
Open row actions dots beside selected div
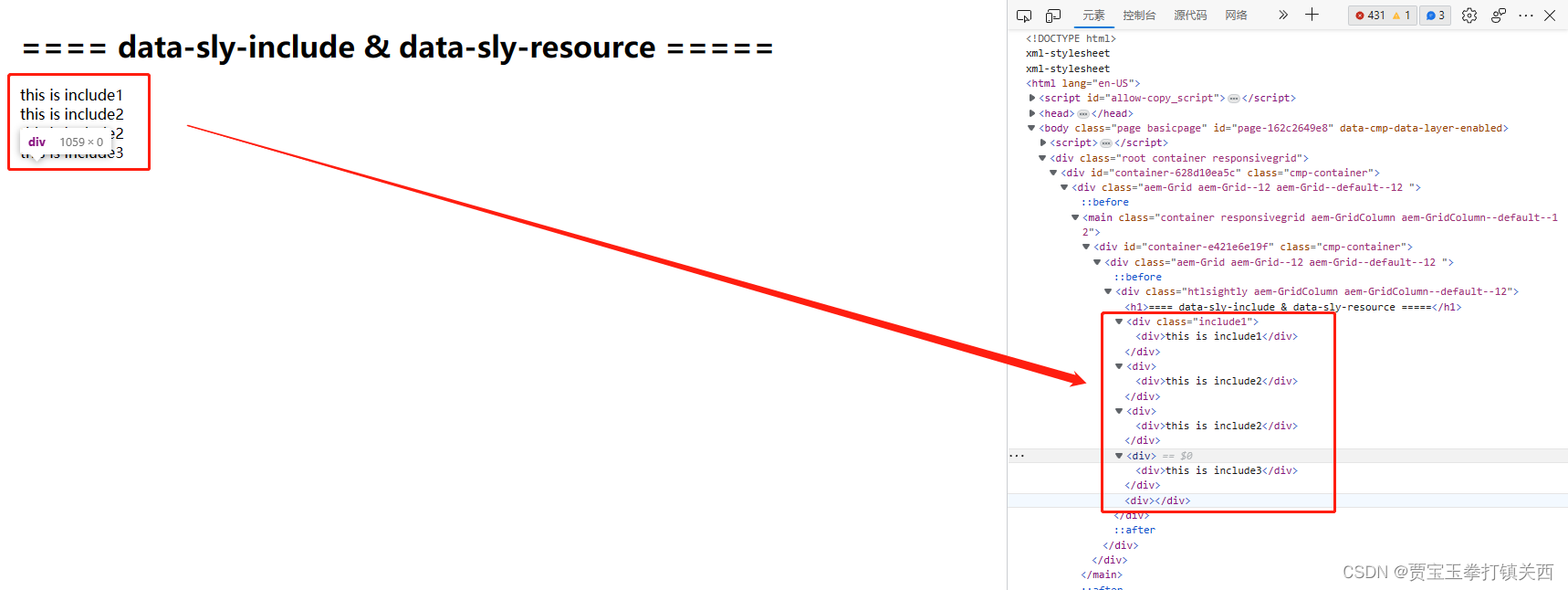[x=1017, y=455]
